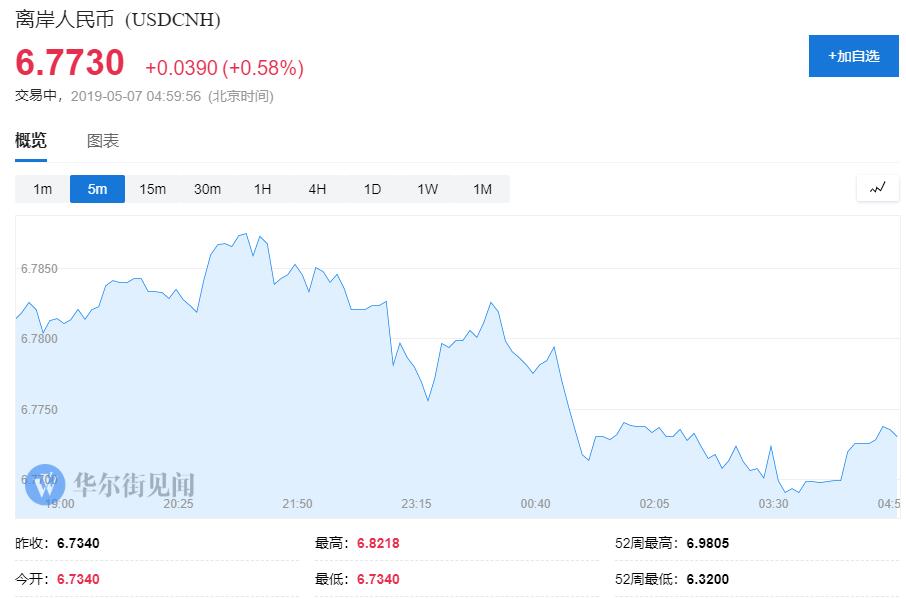Show the 1M monthly chart
This screenshot has height=599, width=906.
[x=482, y=189]
